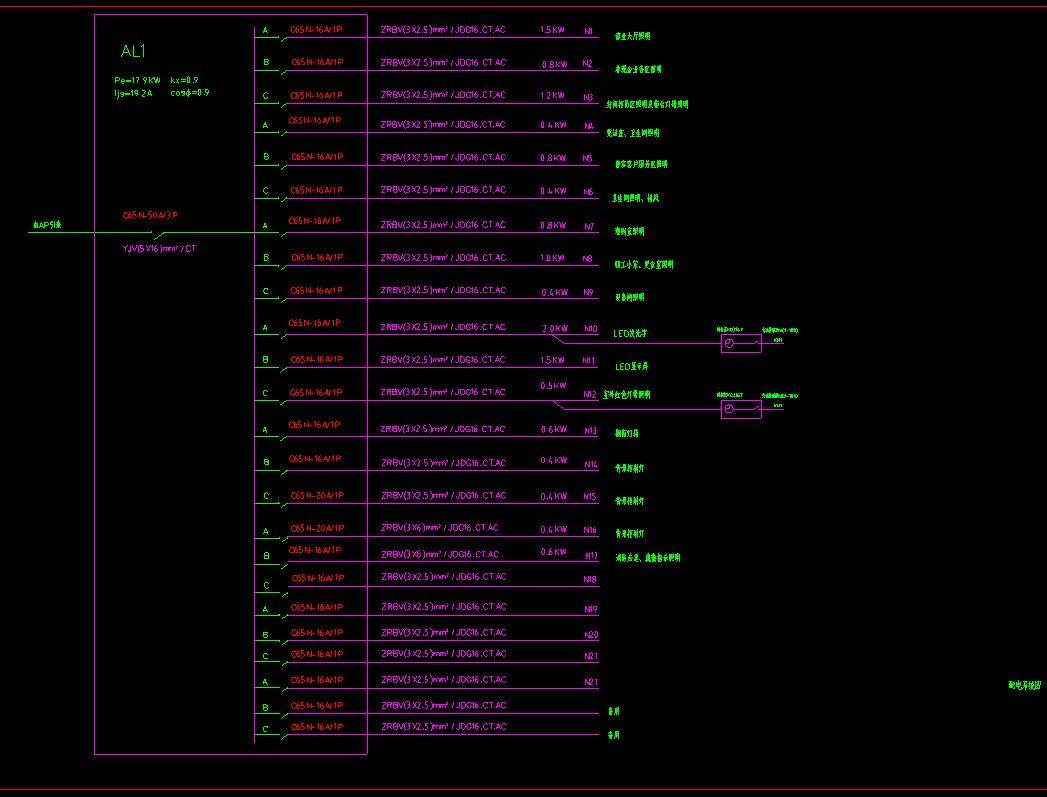Click the 2.0 KW load on circuit N10
The width and height of the screenshot is (1047, 797).
tap(554, 328)
